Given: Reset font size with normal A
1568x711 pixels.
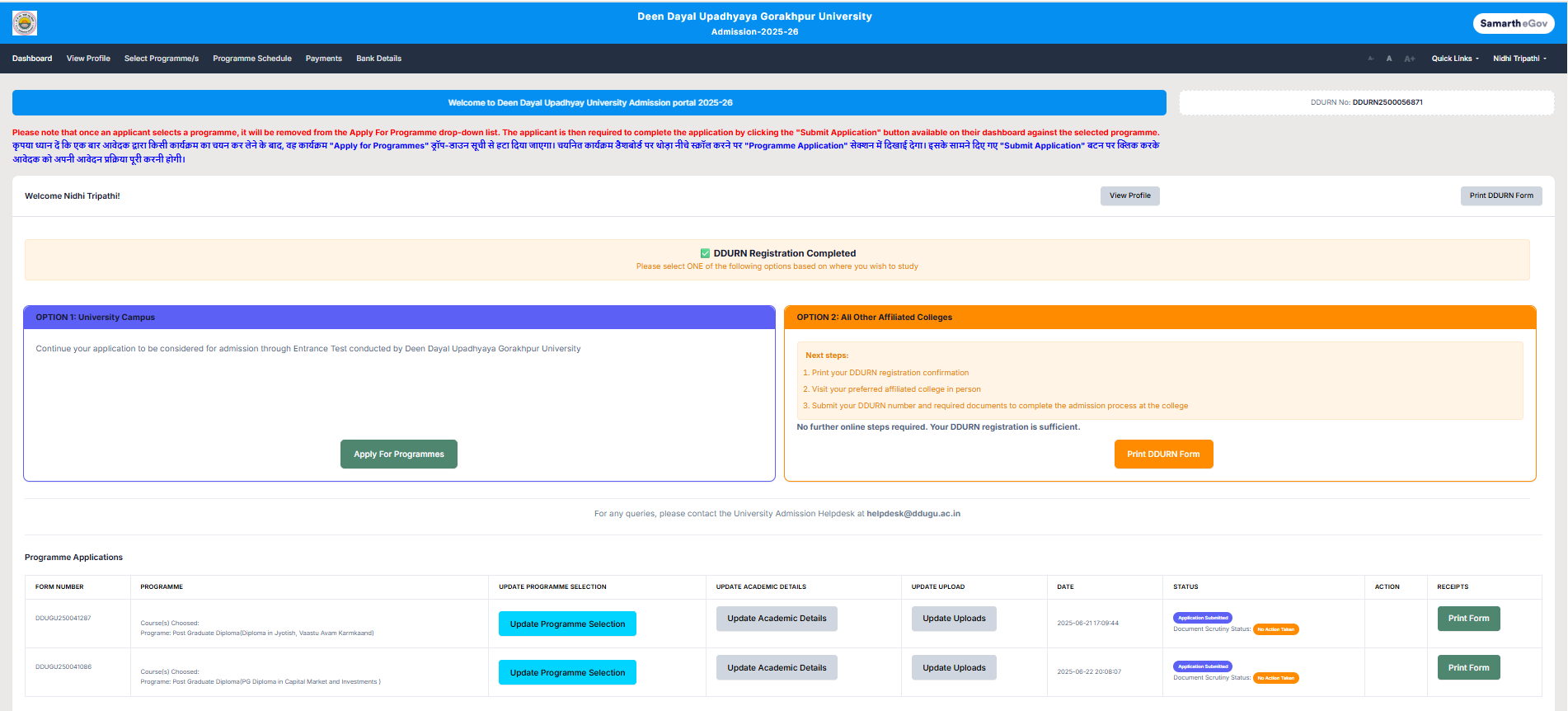Looking at the screenshot, I should click(1389, 59).
